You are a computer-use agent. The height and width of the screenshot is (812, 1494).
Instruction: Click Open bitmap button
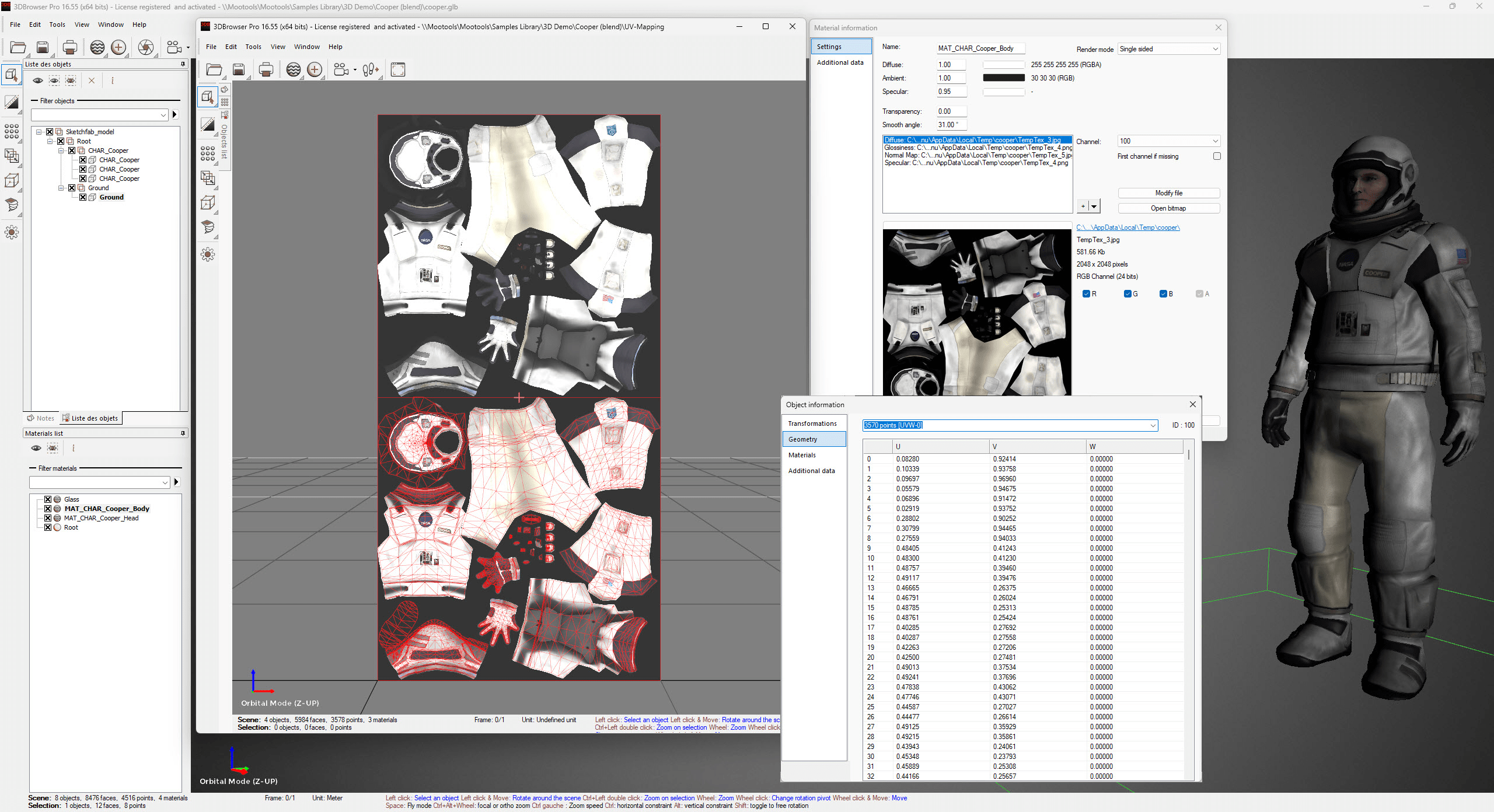click(1168, 208)
